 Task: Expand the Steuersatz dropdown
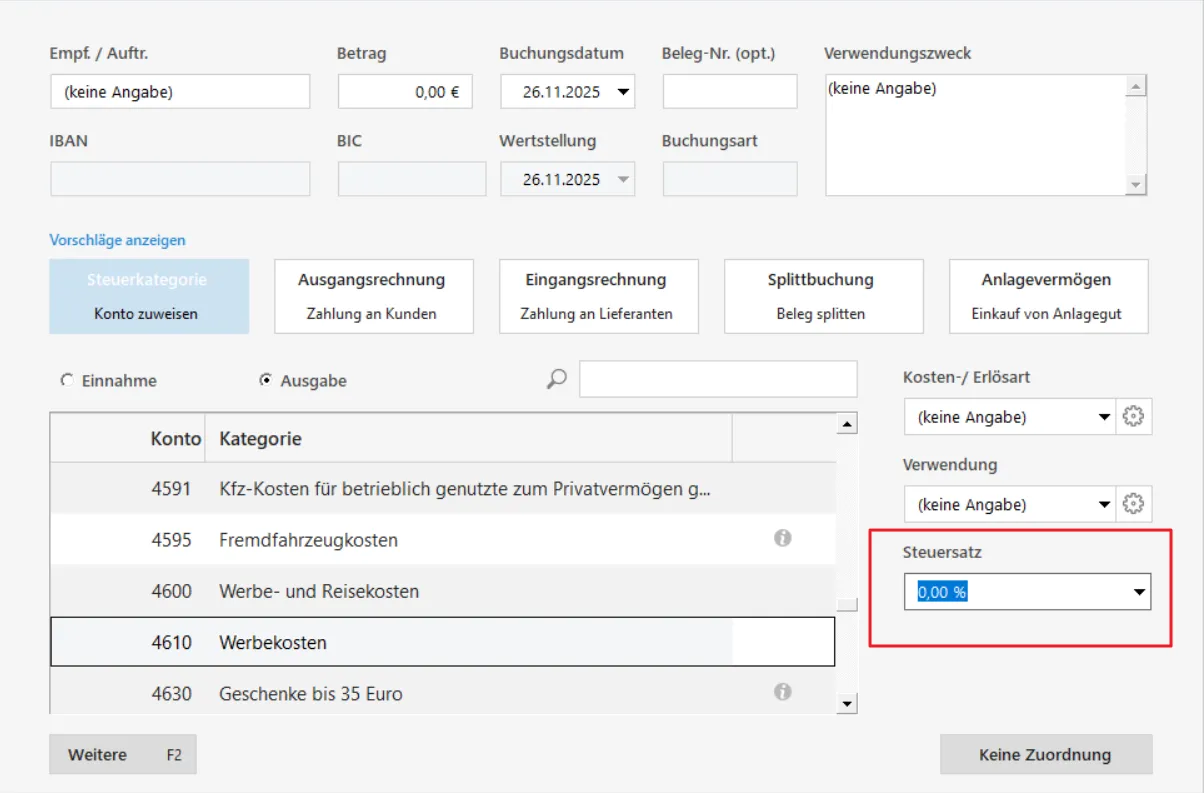click(1138, 592)
